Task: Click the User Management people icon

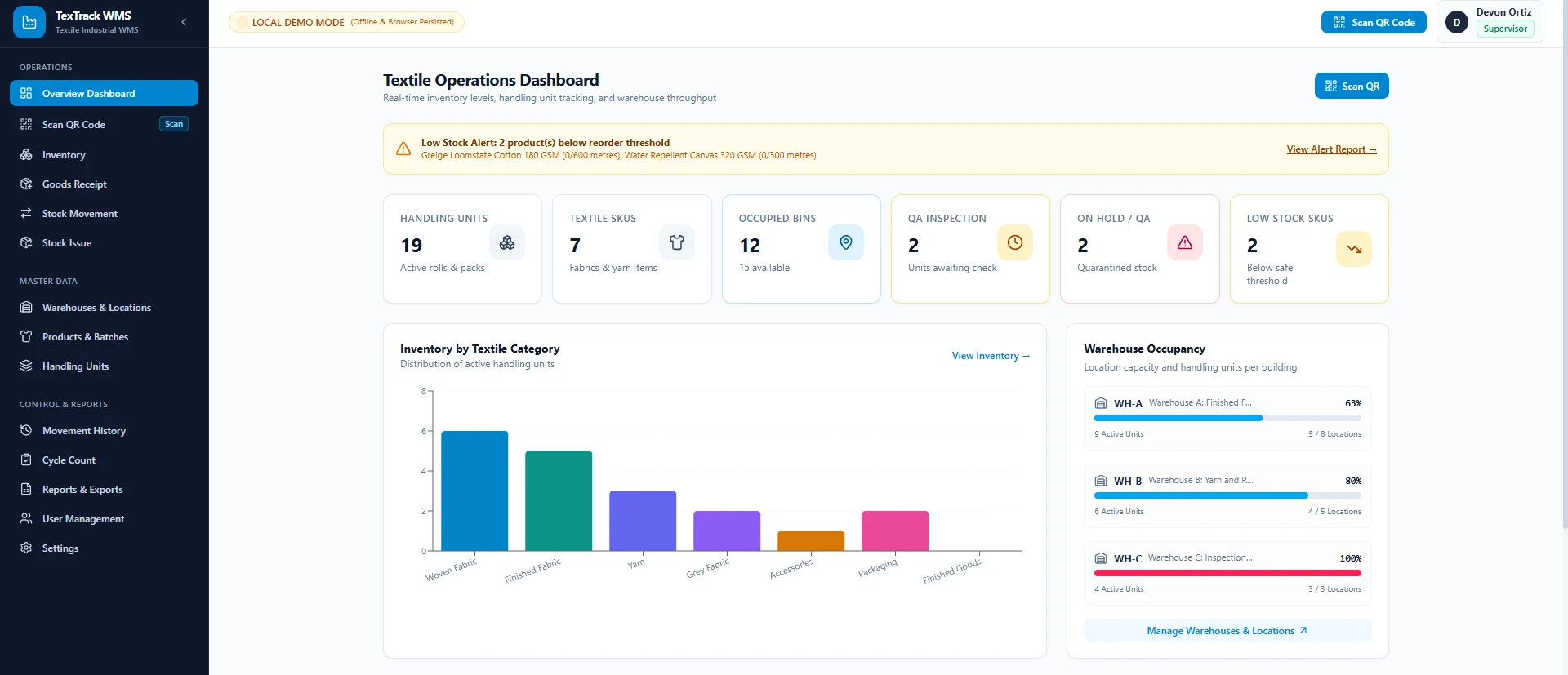Action: (x=26, y=518)
